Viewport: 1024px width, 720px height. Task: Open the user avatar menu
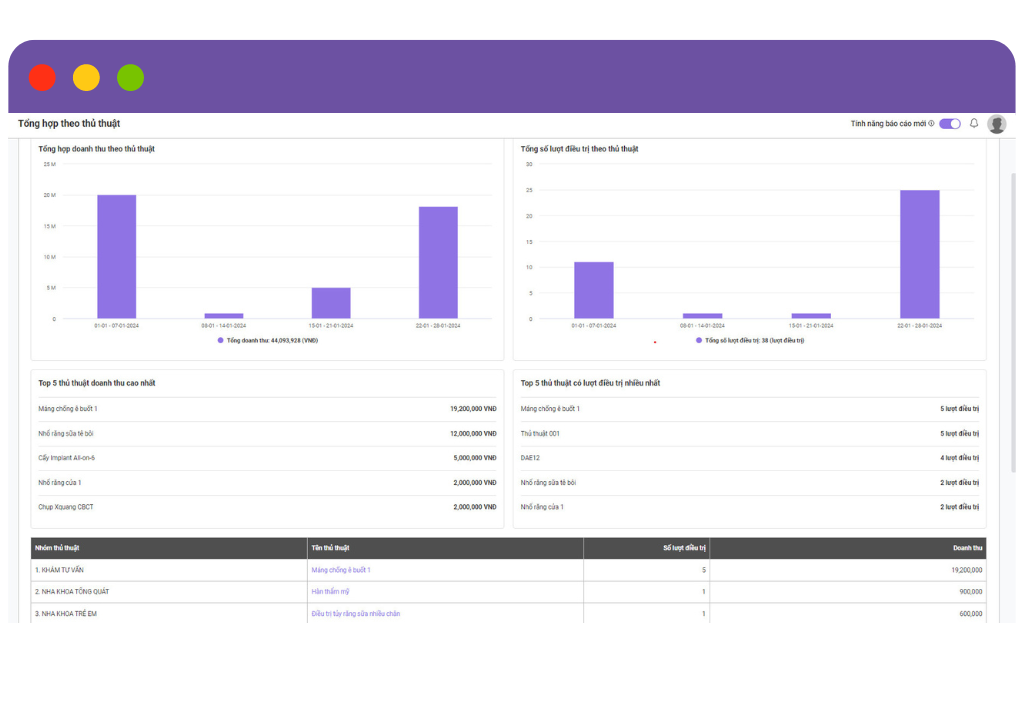997,124
